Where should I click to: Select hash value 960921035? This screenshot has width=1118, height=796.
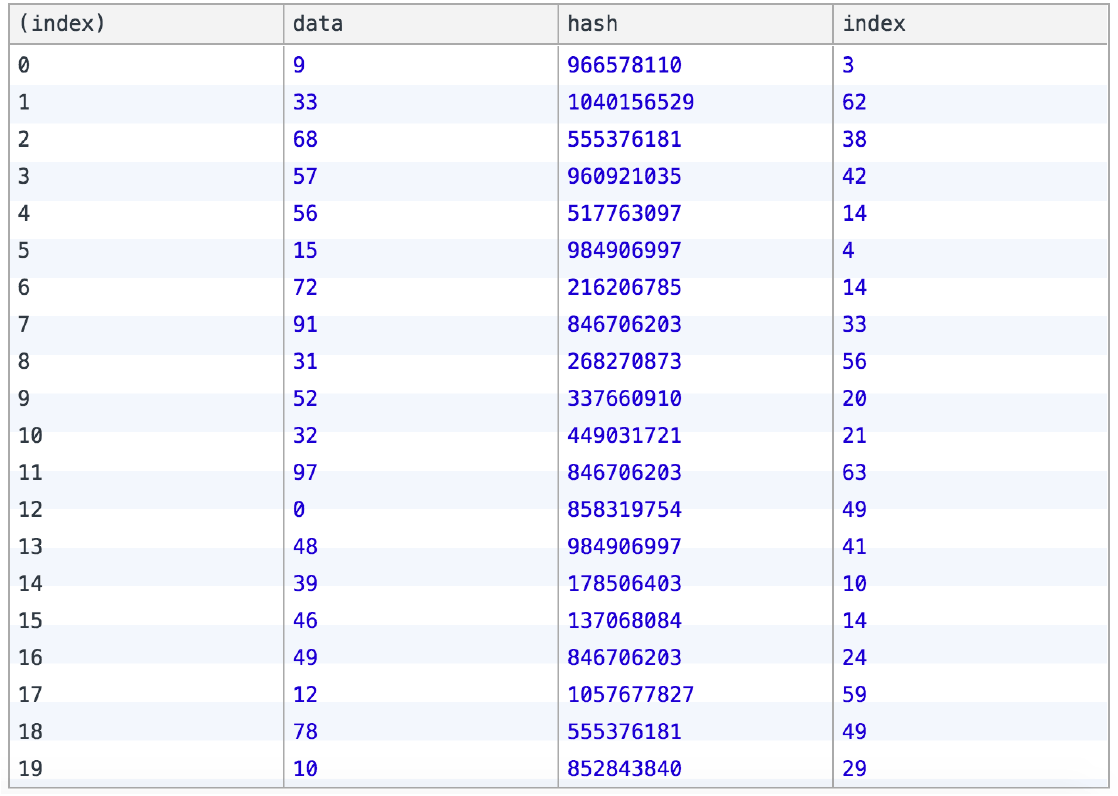pyautogui.click(x=625, y=177)
